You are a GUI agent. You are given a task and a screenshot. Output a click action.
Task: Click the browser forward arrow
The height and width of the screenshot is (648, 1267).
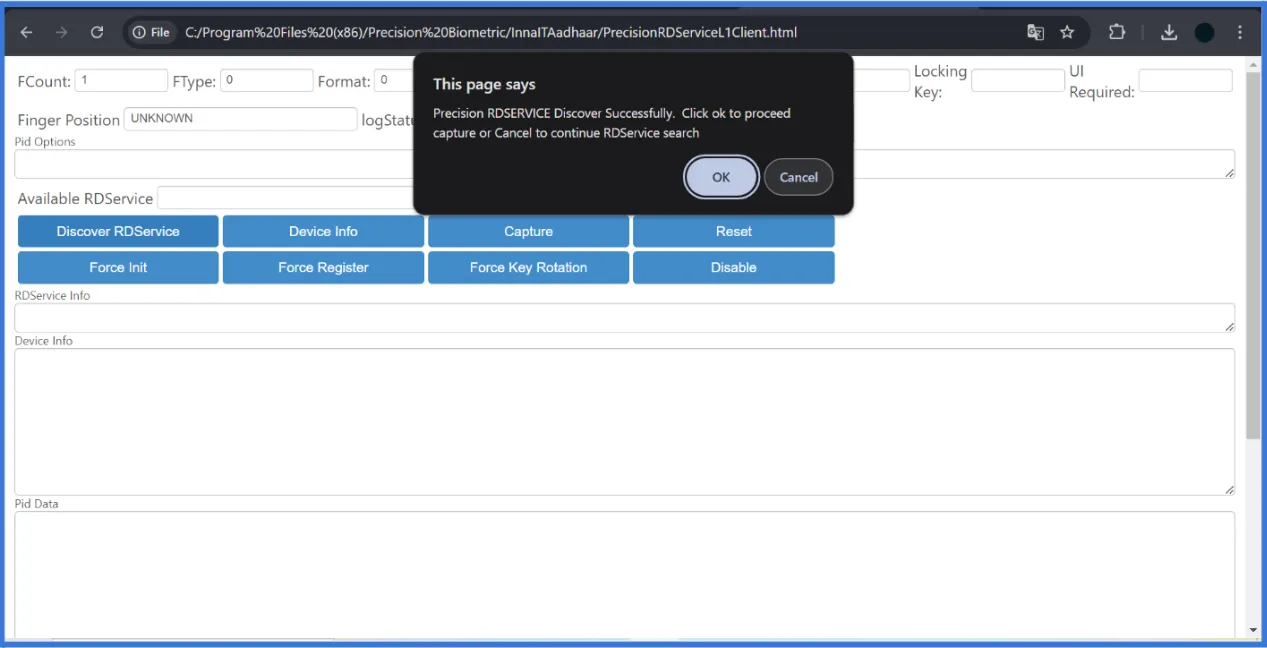point(61,32)
